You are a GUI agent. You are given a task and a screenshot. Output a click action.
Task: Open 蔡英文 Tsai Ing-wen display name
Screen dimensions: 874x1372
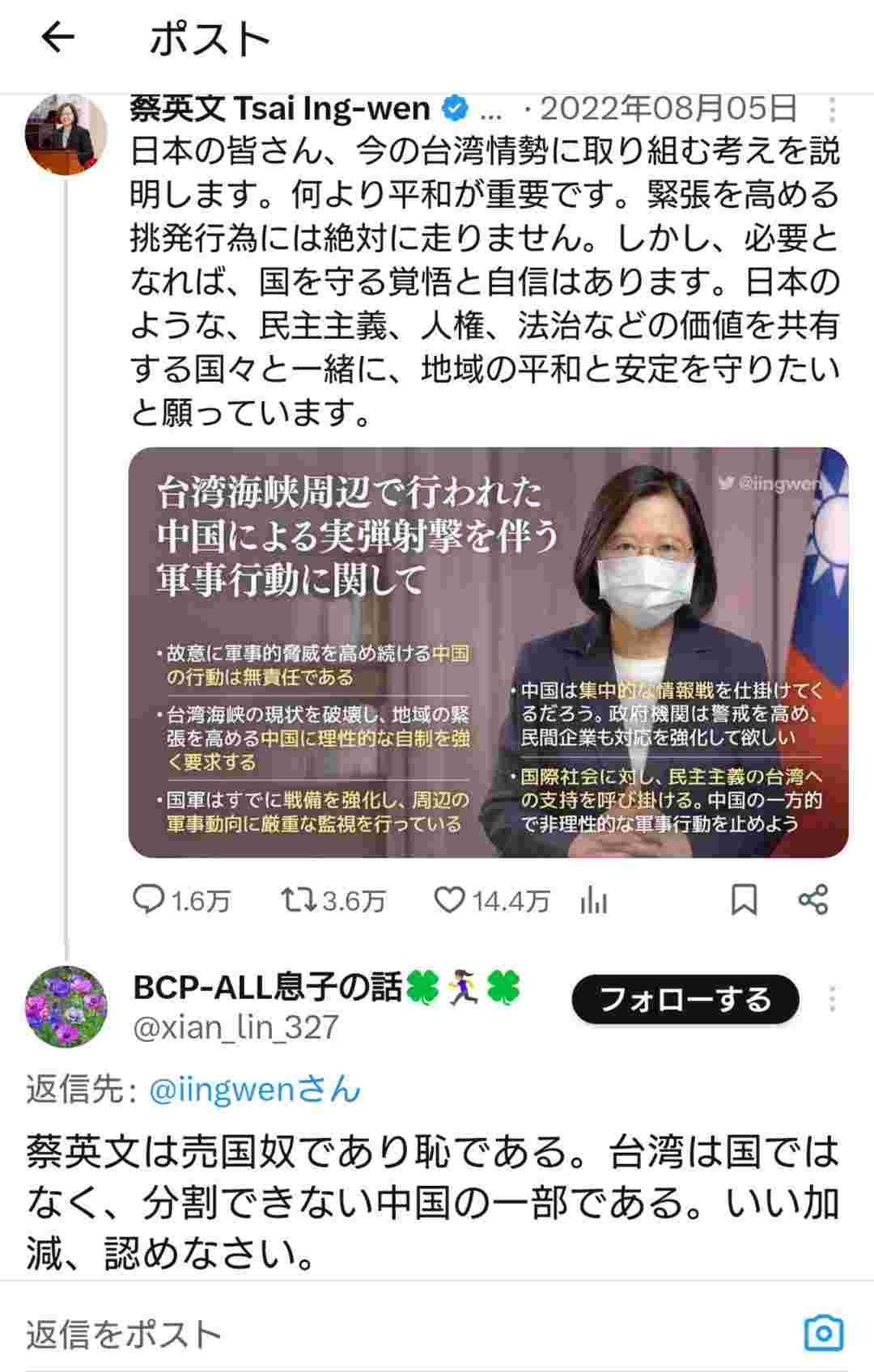[x=280, y=108]
